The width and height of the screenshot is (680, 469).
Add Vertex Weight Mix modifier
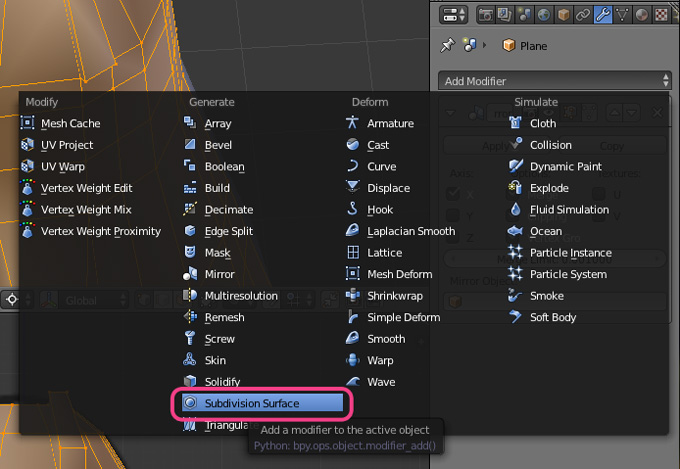[x=76, y=210]
